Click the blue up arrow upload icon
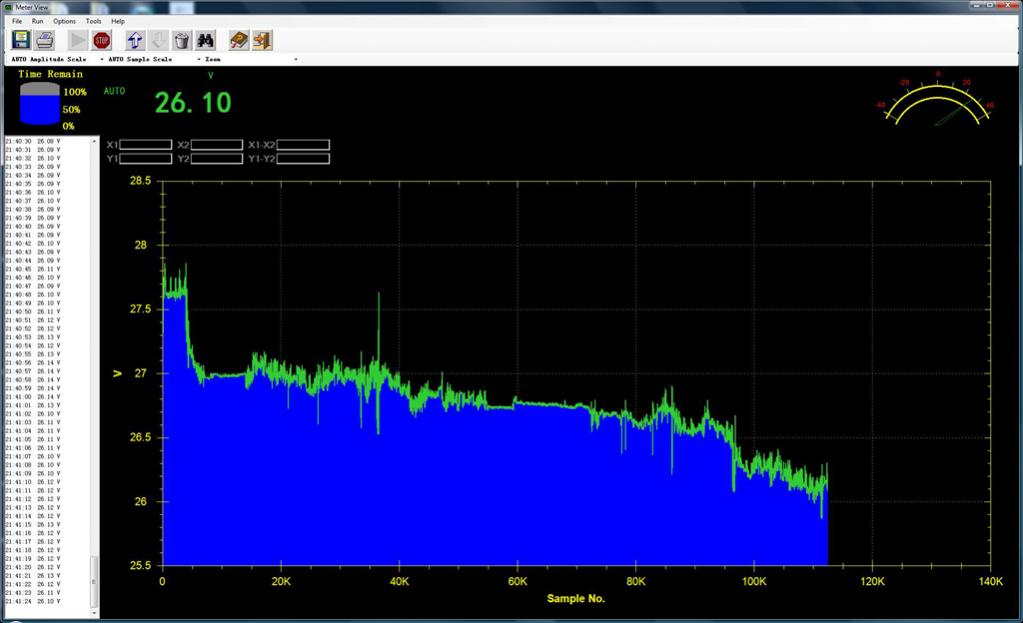This screenshot has height=623, width=1023. pos(135,40)
